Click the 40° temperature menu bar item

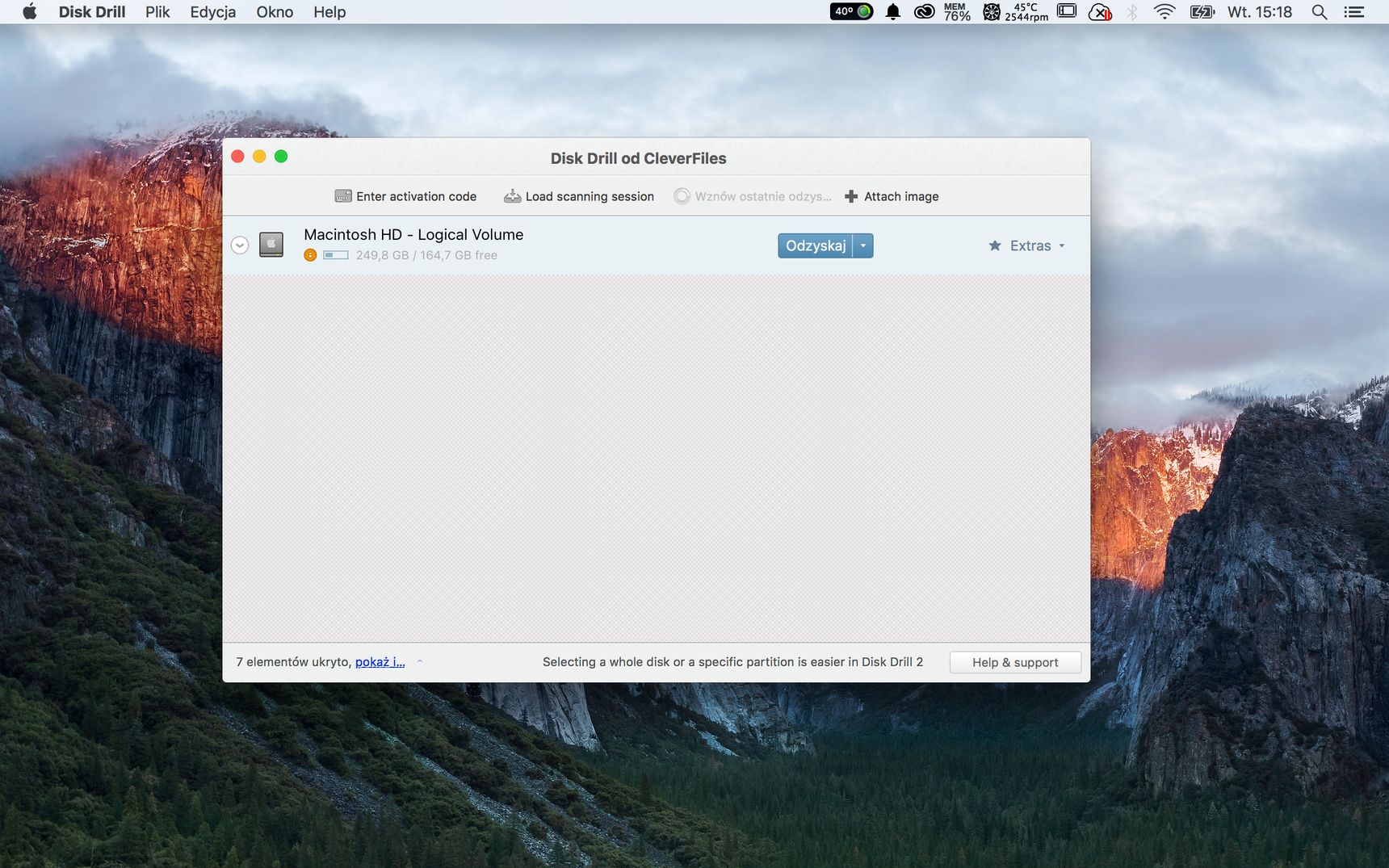(851, 11)
